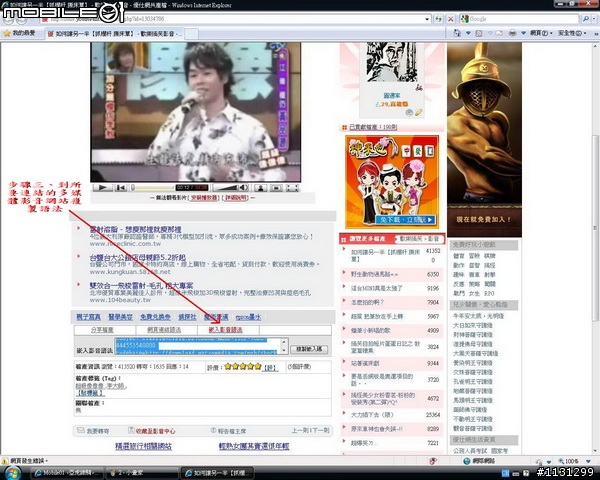Open the 安全性 (Safety) menu
The image size is (600, 480).
pyautogui.click(x=572, y=33)
